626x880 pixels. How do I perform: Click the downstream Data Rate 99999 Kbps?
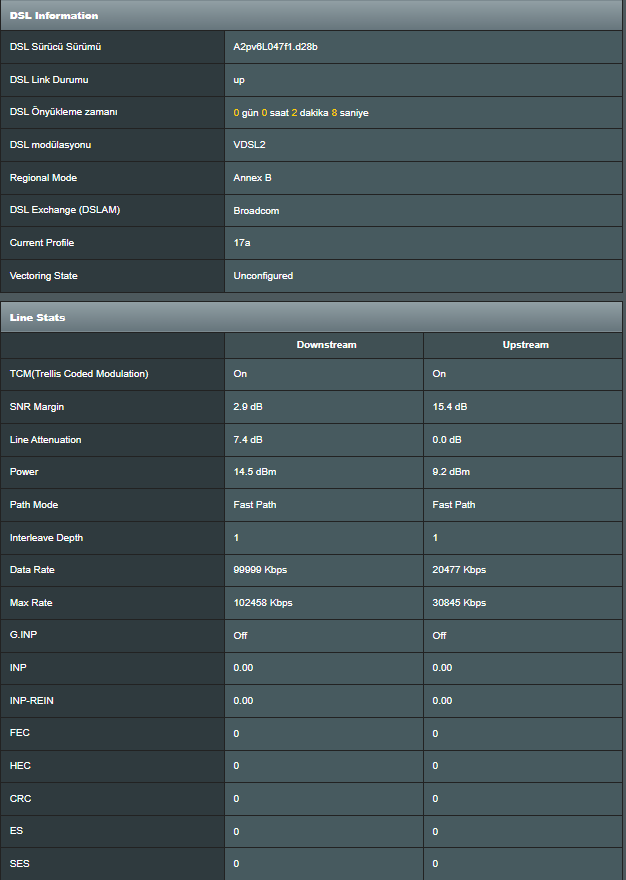[260, 570]
